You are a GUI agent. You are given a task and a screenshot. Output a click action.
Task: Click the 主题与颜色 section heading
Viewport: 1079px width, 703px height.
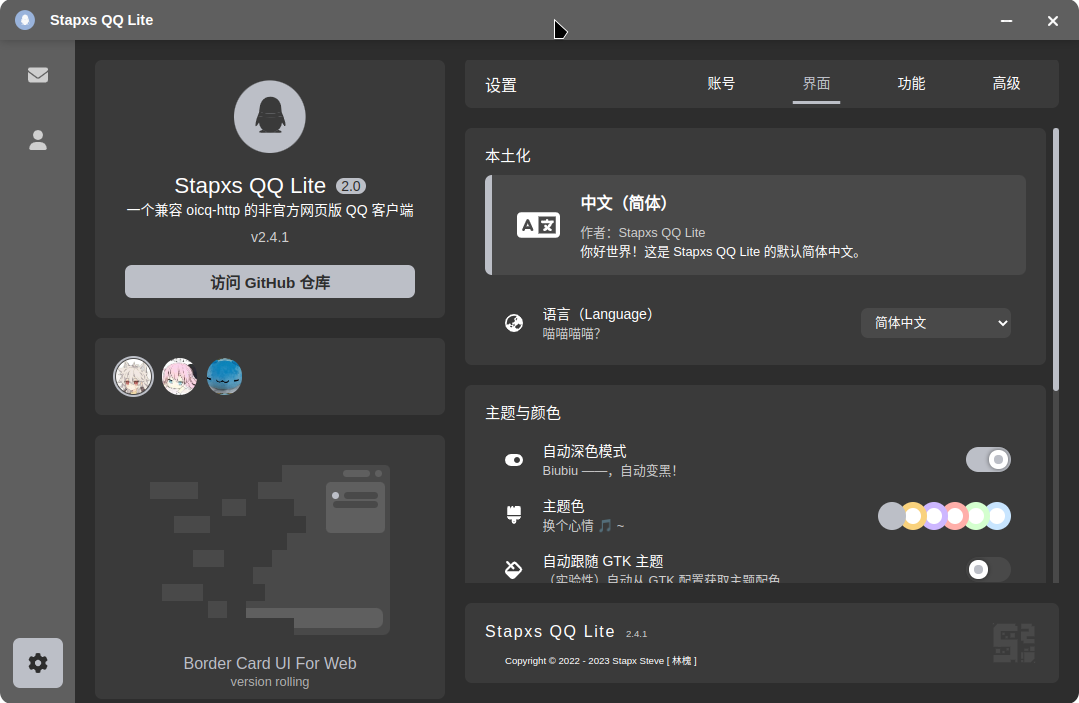pos(523,413)
